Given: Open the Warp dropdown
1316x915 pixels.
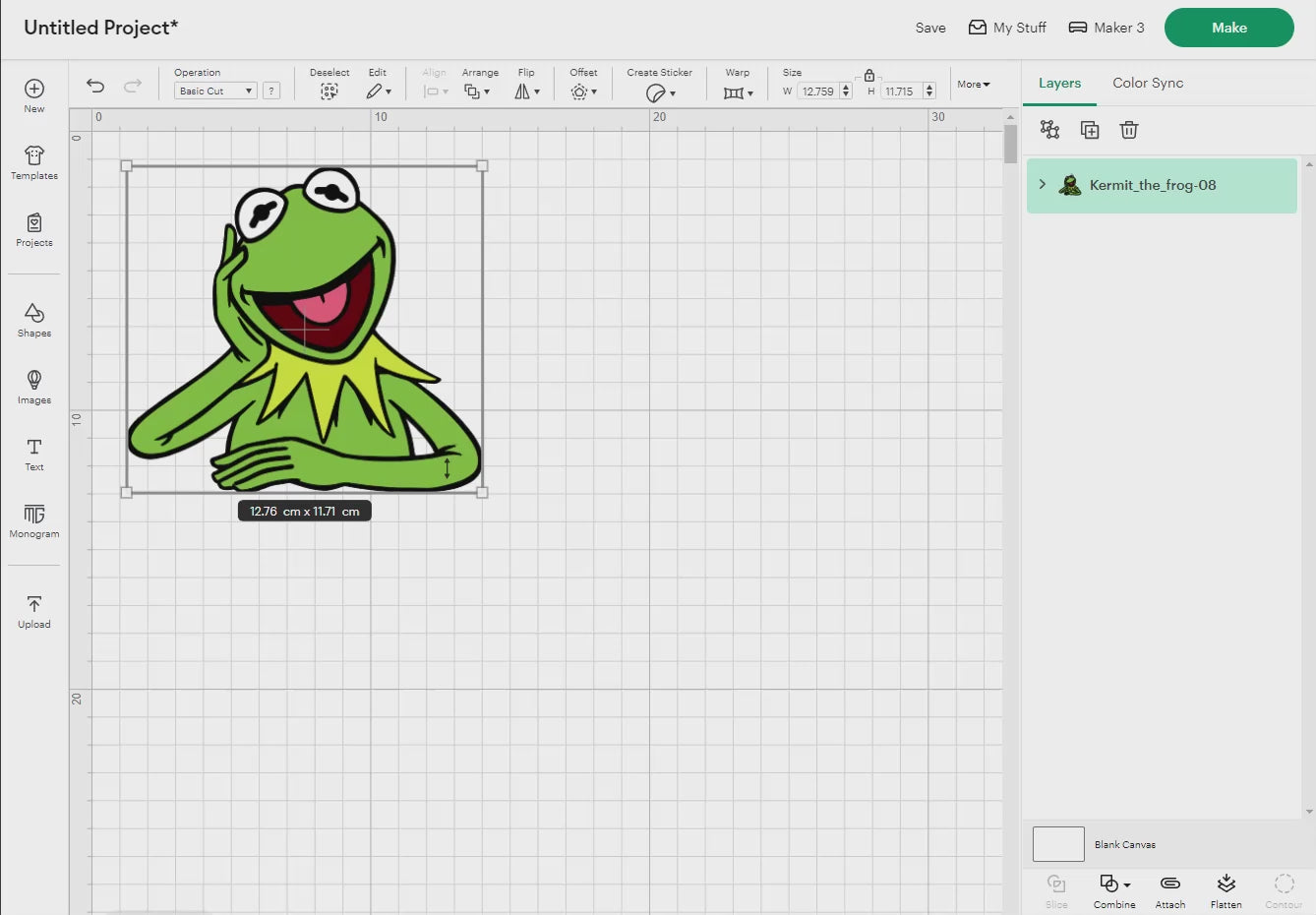Looking at the screenshot, I should pyautogui.click(x=738, y=92).
